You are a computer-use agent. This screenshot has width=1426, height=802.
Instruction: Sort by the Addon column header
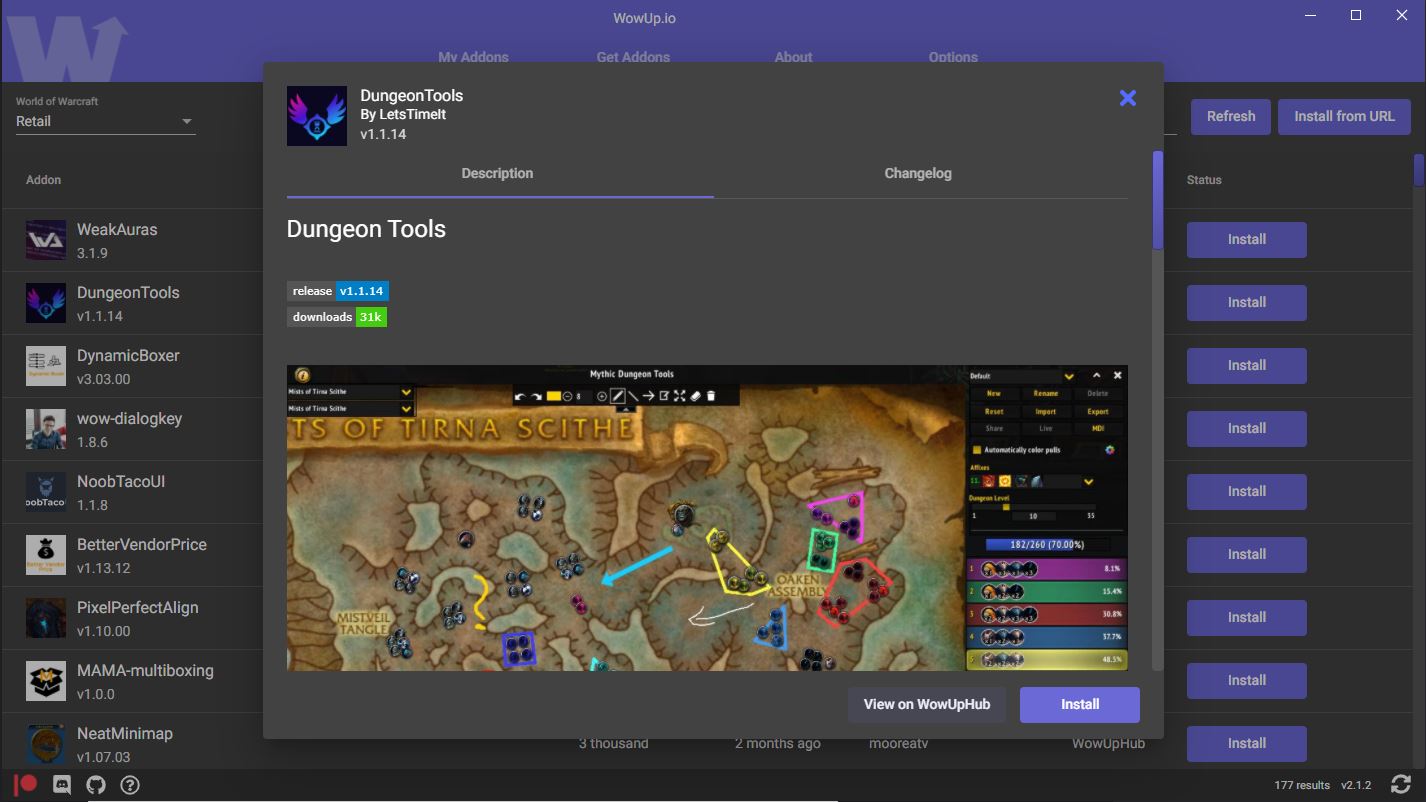click(x=43, y=180)
